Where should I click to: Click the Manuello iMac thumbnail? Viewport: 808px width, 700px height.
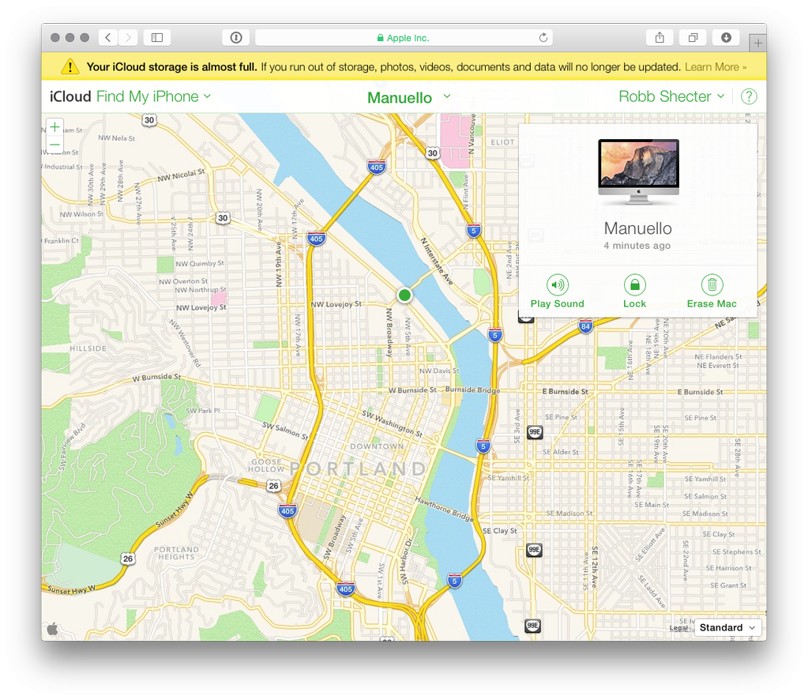coord(638,172)
